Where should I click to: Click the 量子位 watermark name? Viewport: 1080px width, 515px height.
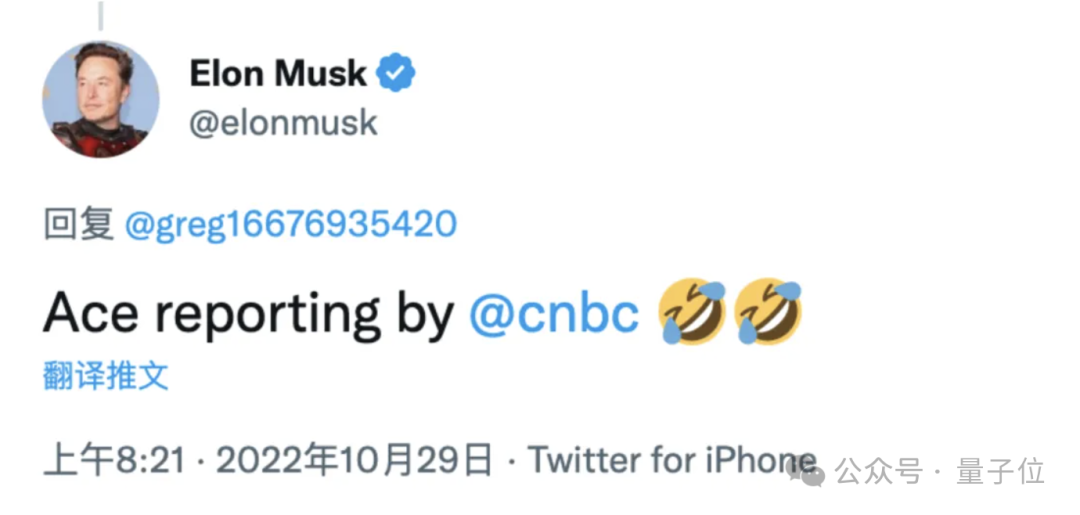1000,472
